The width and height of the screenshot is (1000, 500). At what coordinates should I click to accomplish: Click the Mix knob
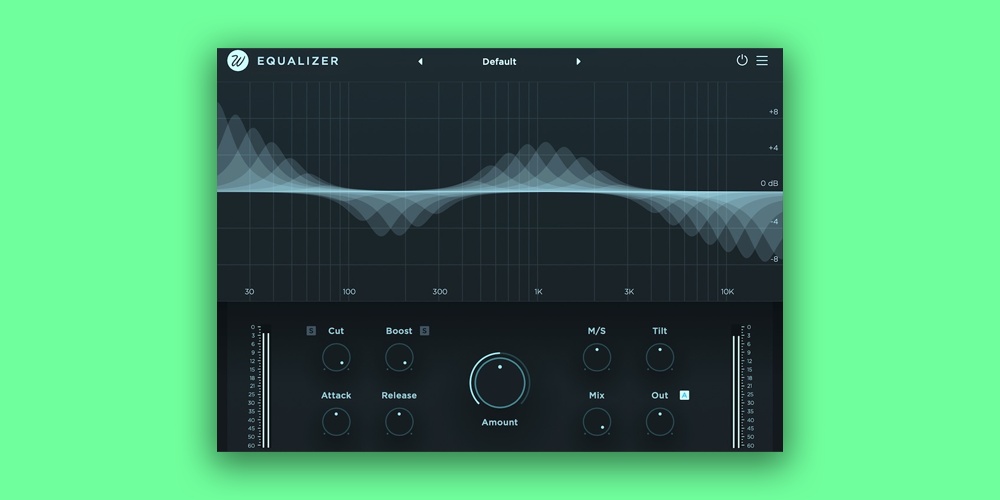click(x=597, y=421)
